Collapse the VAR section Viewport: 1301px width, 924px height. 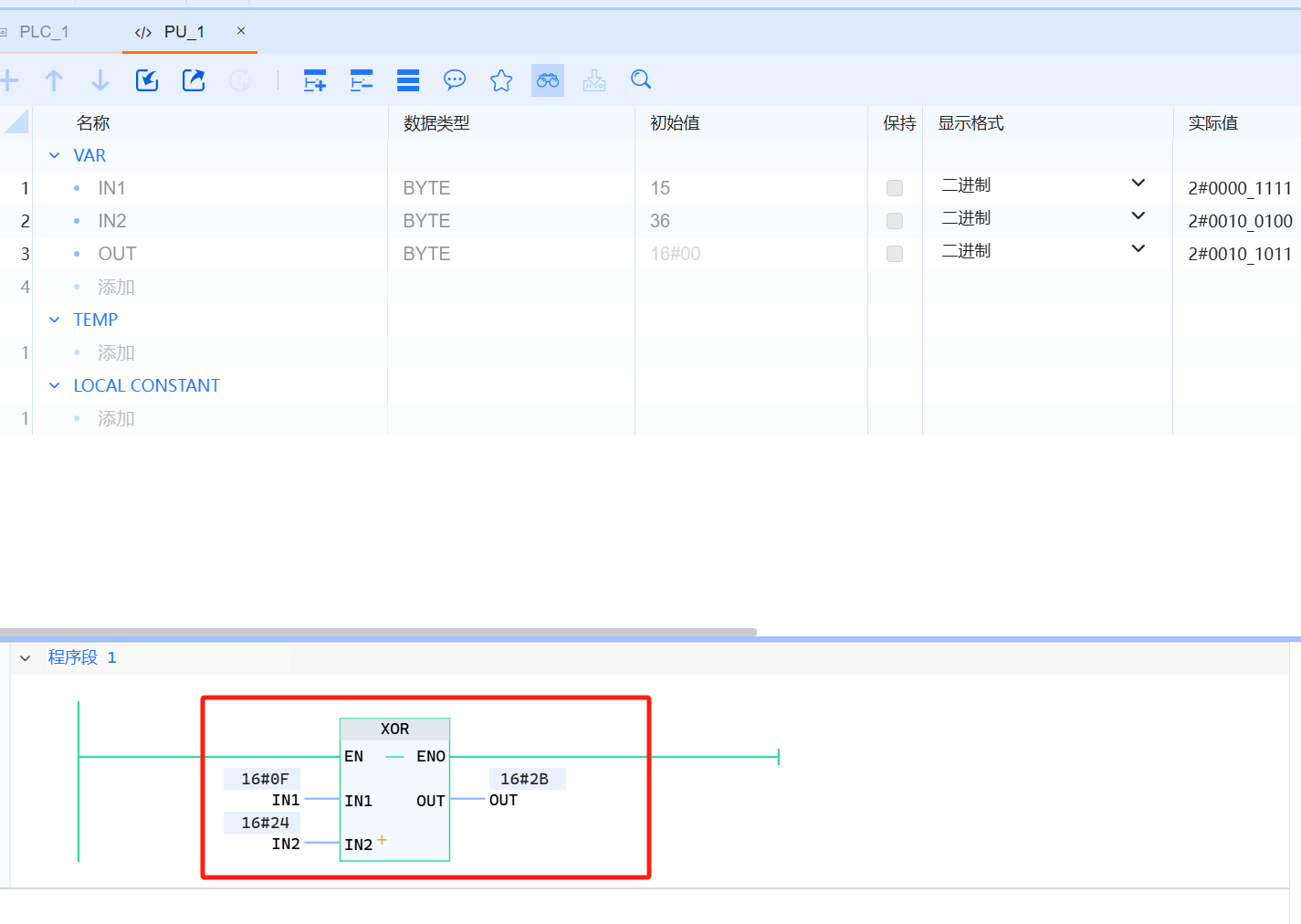(x=55, y=156)
